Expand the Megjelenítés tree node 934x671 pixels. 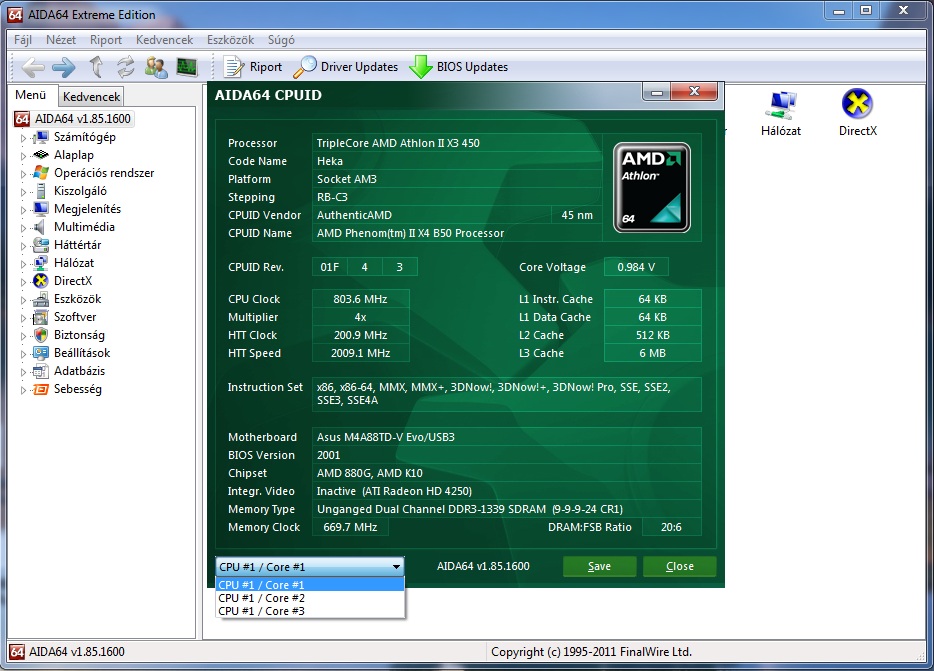click(23, 210)
